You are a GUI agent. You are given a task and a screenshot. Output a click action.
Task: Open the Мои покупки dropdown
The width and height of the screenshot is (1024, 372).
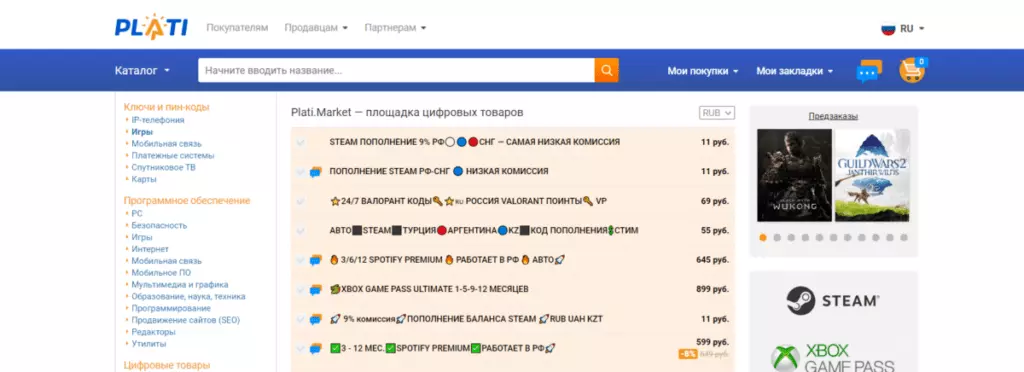(703, 71)
